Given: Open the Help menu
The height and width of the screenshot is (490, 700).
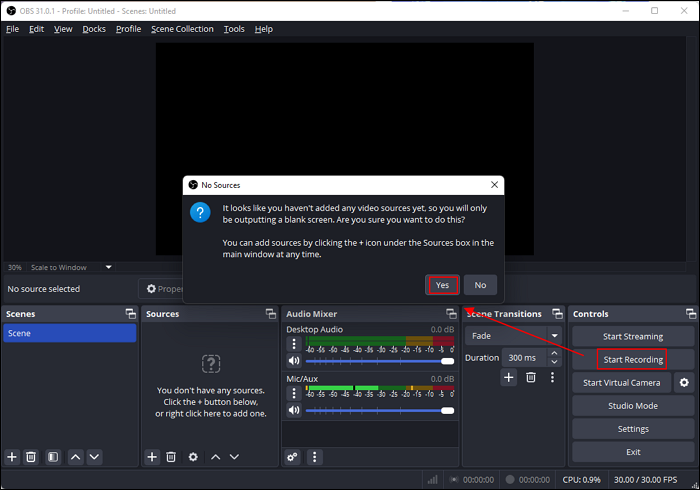Looking at the screenshot, I should (x=264, y=29).
